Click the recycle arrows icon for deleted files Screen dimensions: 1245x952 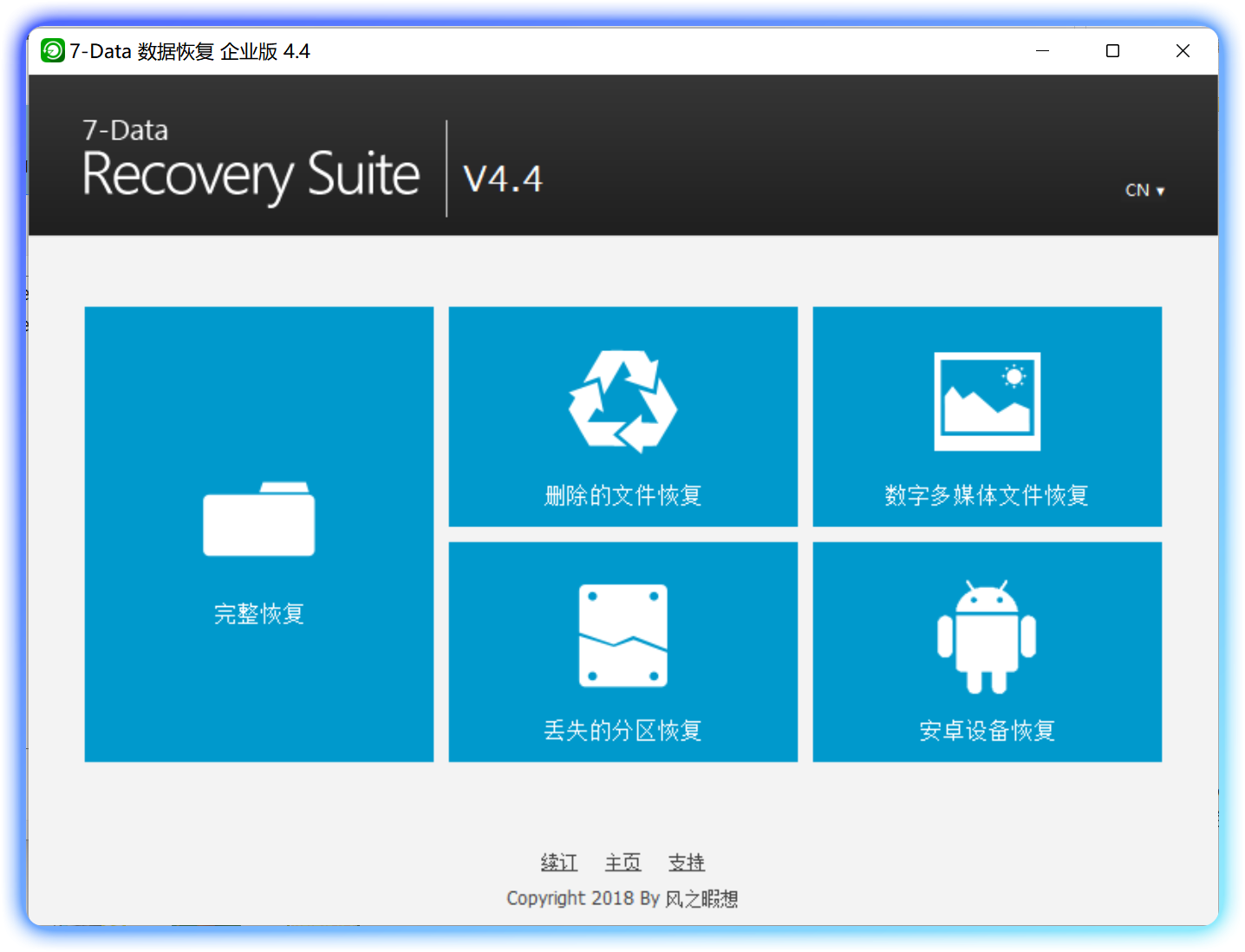(622, 401)
